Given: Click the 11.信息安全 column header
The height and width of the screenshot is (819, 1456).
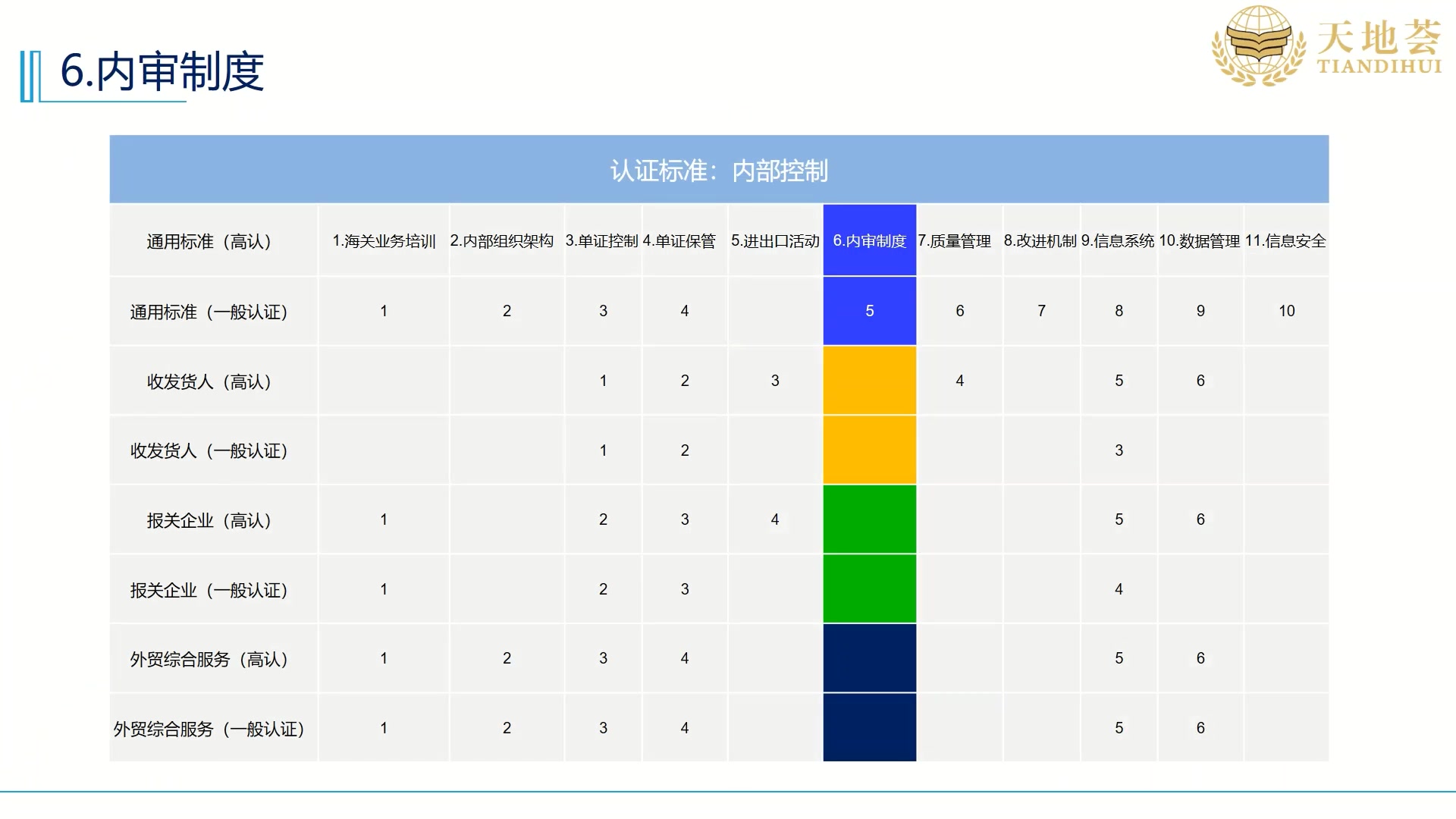Looking at the screenshot, I should coord(1285,241).
